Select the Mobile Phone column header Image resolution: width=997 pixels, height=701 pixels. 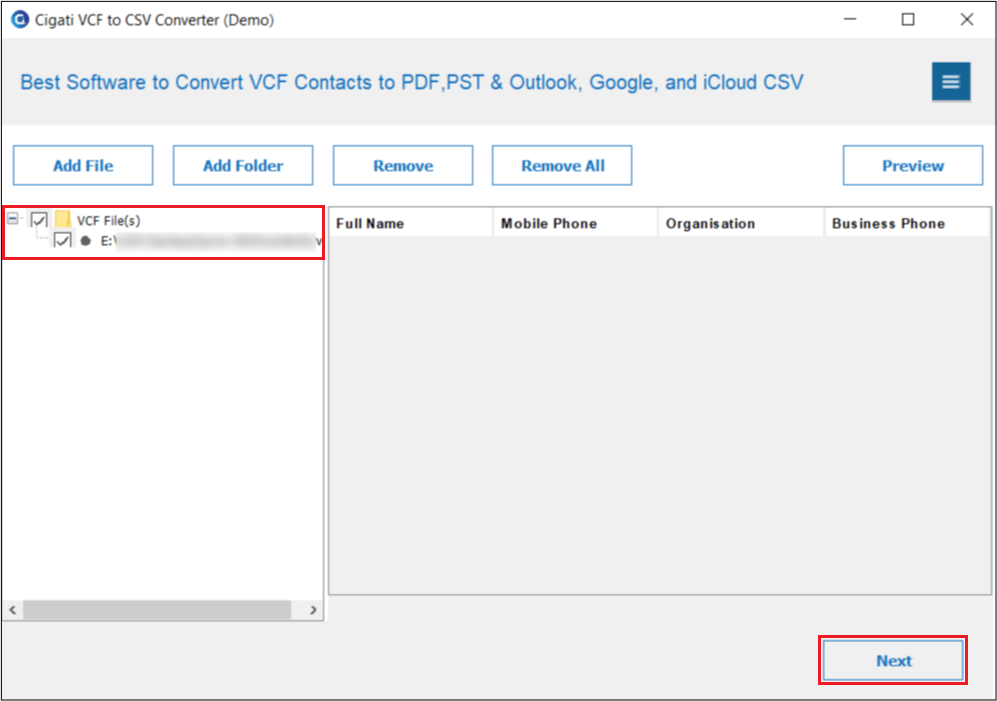pyautogui.click(x=575, y=223)
